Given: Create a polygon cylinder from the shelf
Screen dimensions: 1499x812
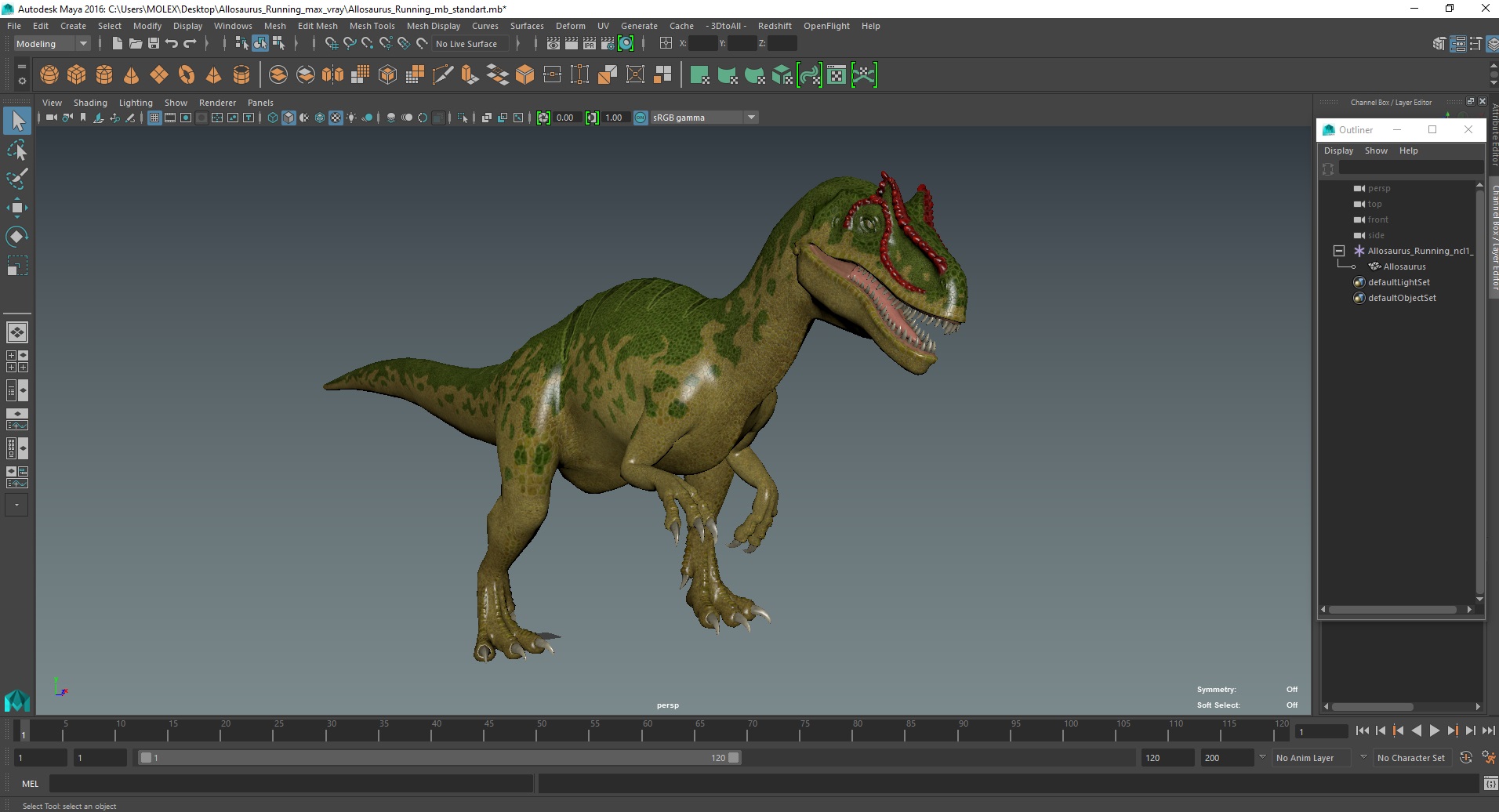Looking at the screenshot, I should (104, 75).
